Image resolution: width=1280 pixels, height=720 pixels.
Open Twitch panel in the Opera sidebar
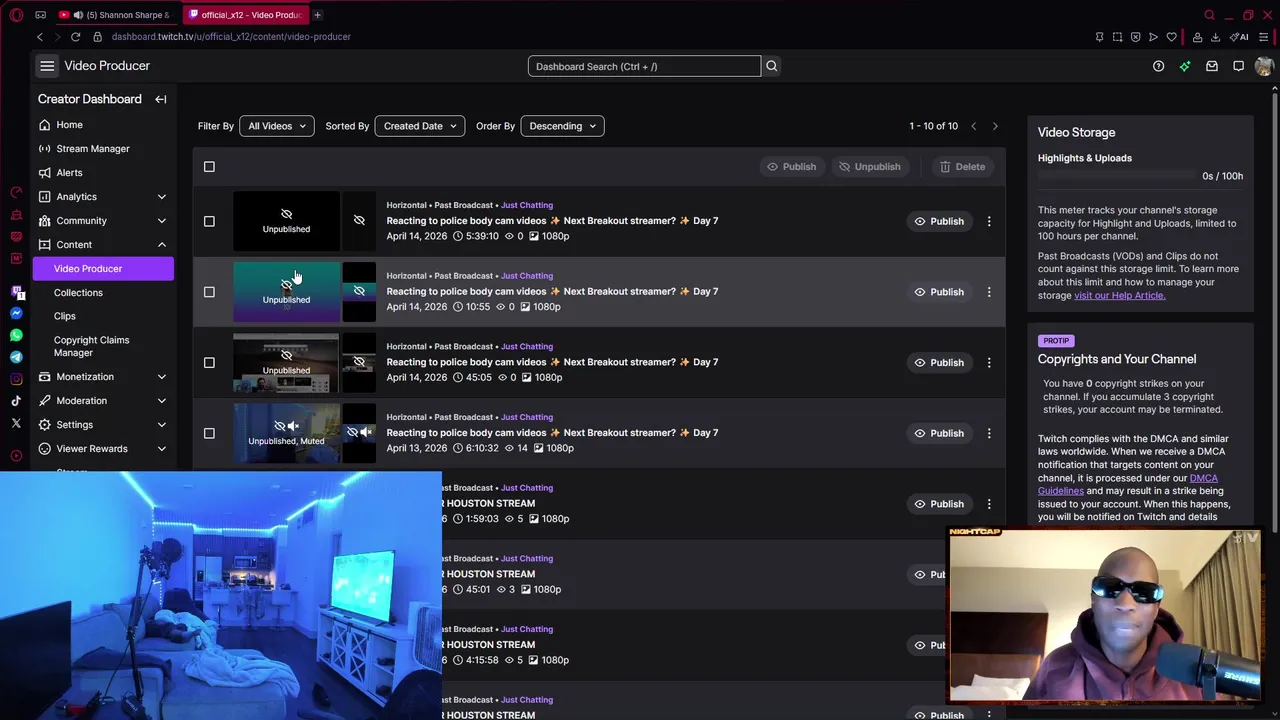[17, 292]
